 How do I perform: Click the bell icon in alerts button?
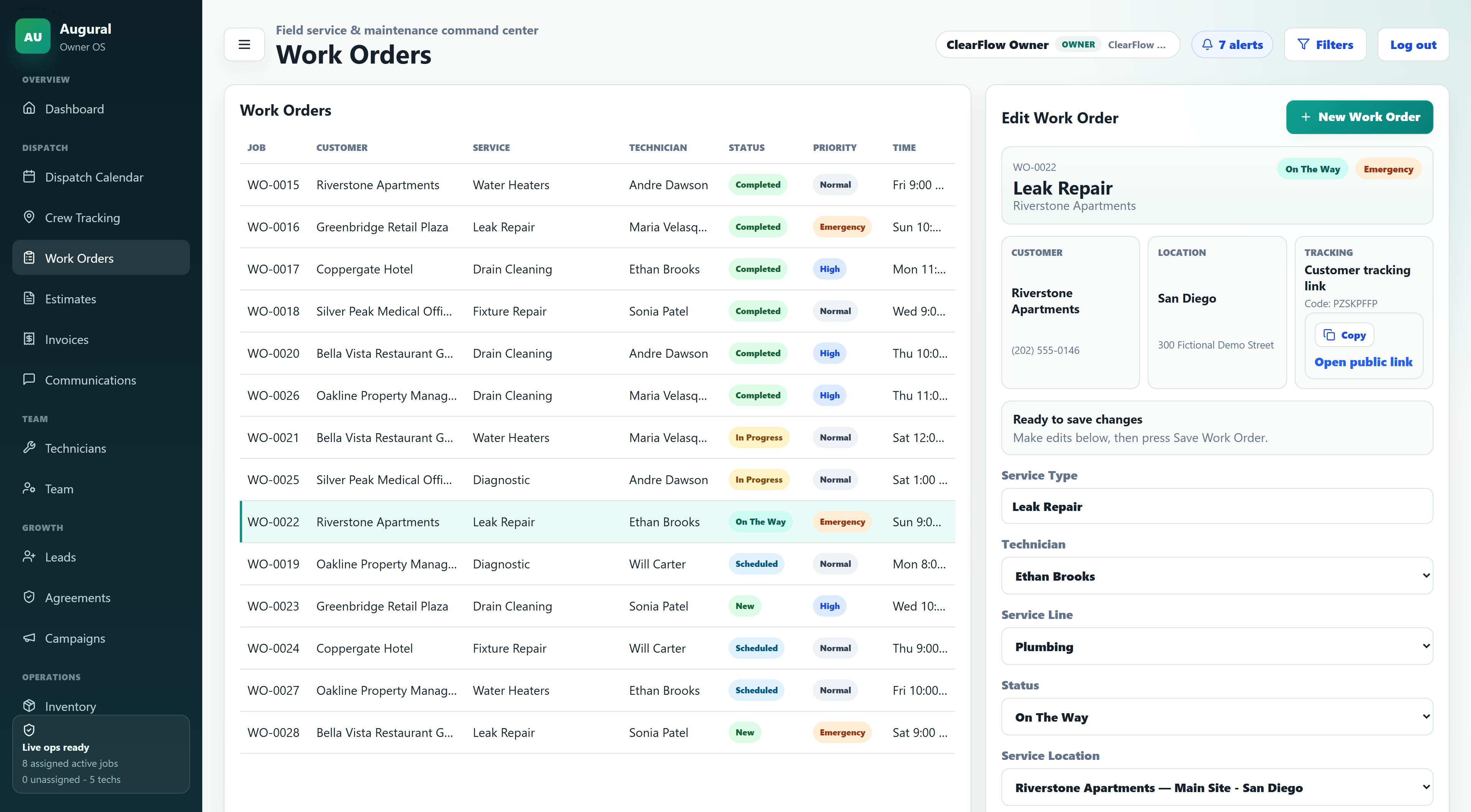point(1207,44)
